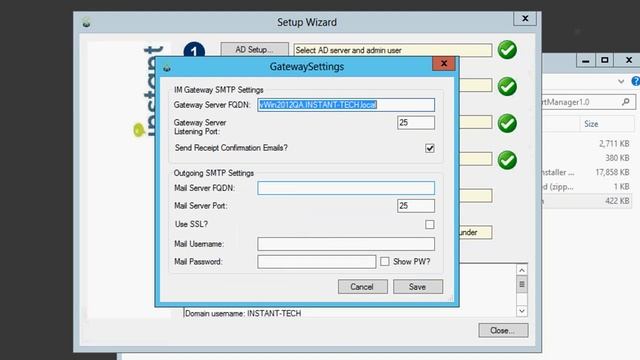640x360 pixels.
Task: Click the GatewaySettings title bar icon
Action: click(x=167, y=67)
